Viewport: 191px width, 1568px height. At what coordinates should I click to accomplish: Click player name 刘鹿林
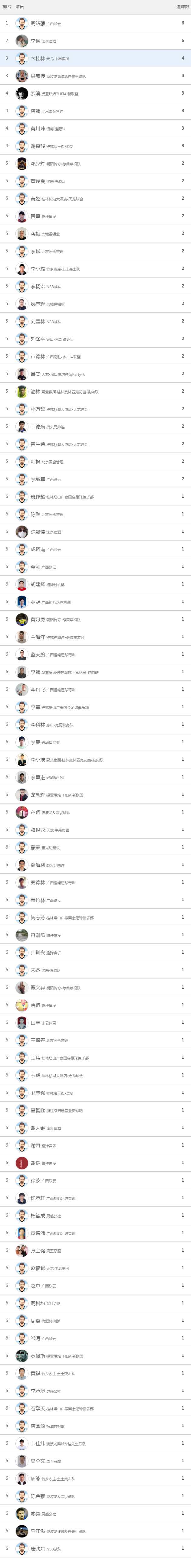pyautogui.click(x=38, y=321)
